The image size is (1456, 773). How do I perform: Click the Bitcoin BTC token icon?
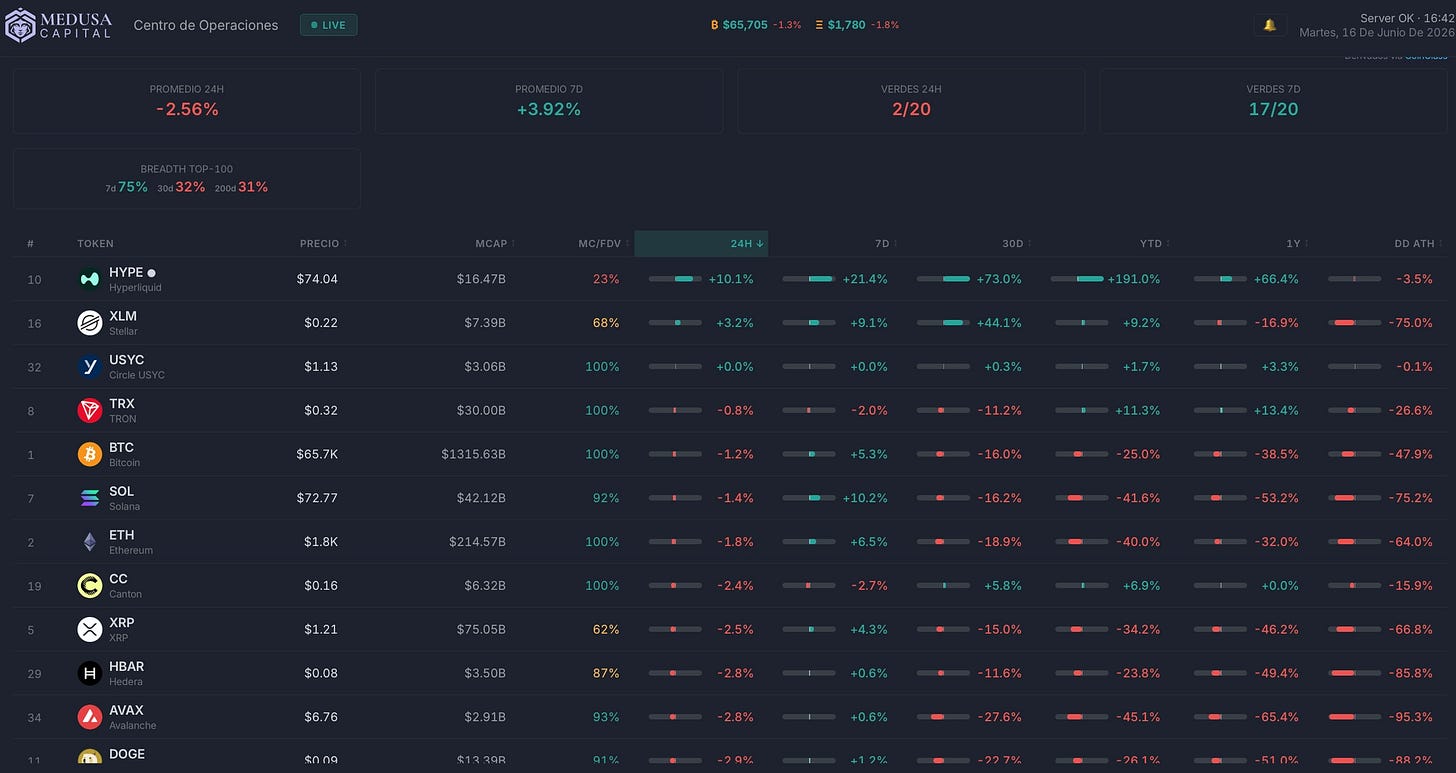tap(90, 454)
